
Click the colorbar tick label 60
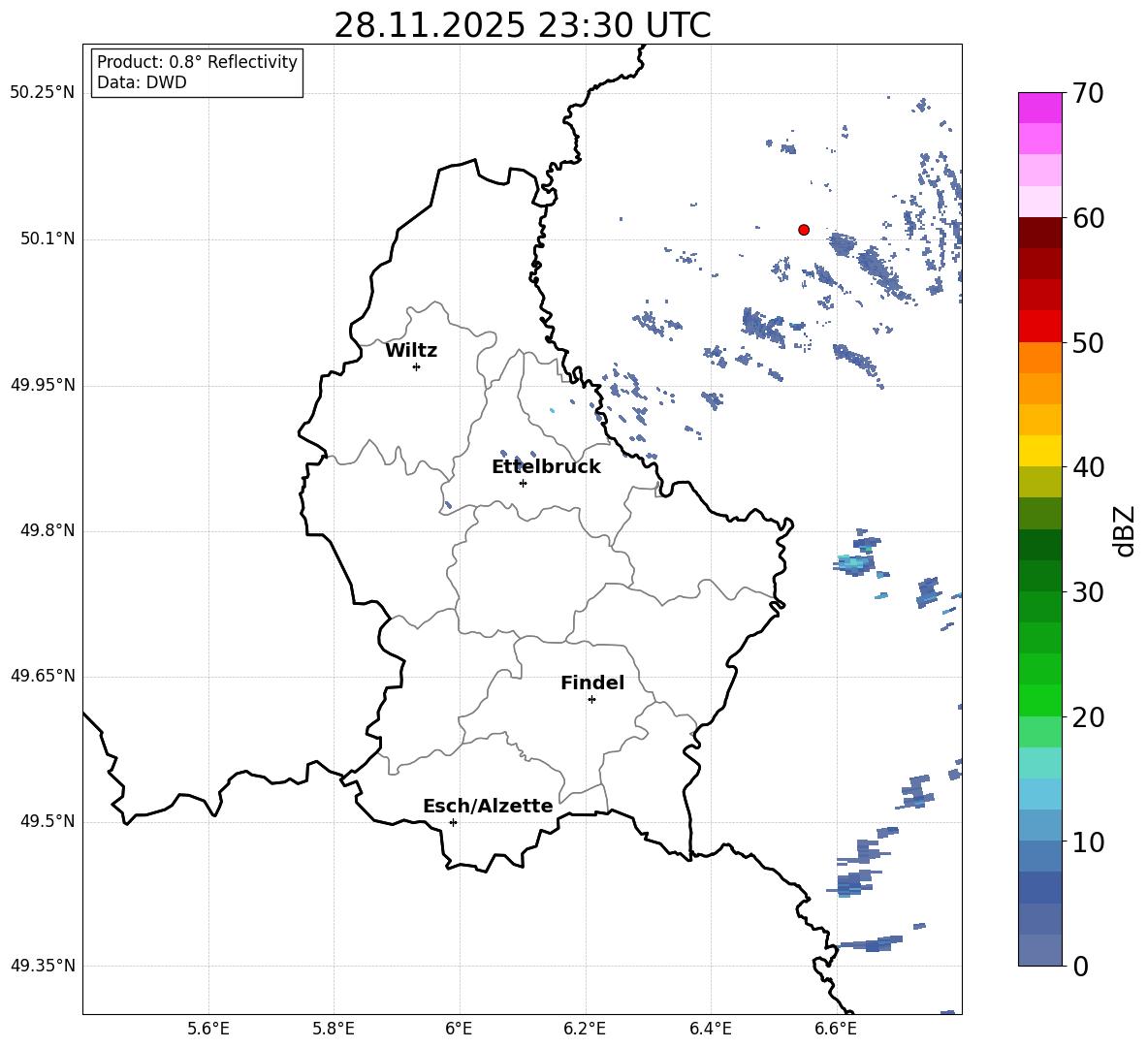pos(1088,218)
